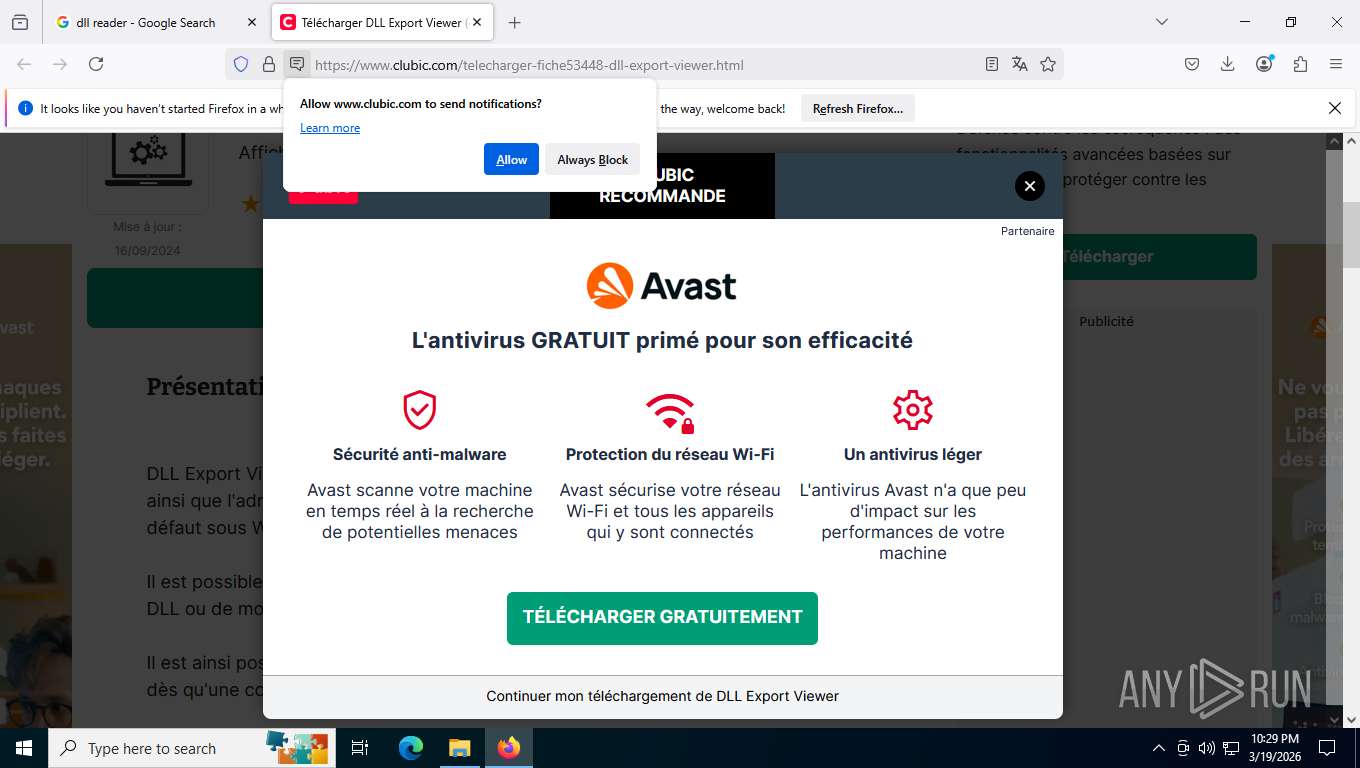Click Continuer mon téléchargement de DLL Export Viewer

(662, 696)
